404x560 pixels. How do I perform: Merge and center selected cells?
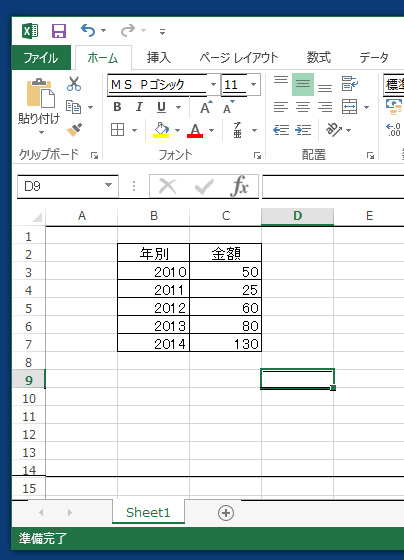point(349,107)
